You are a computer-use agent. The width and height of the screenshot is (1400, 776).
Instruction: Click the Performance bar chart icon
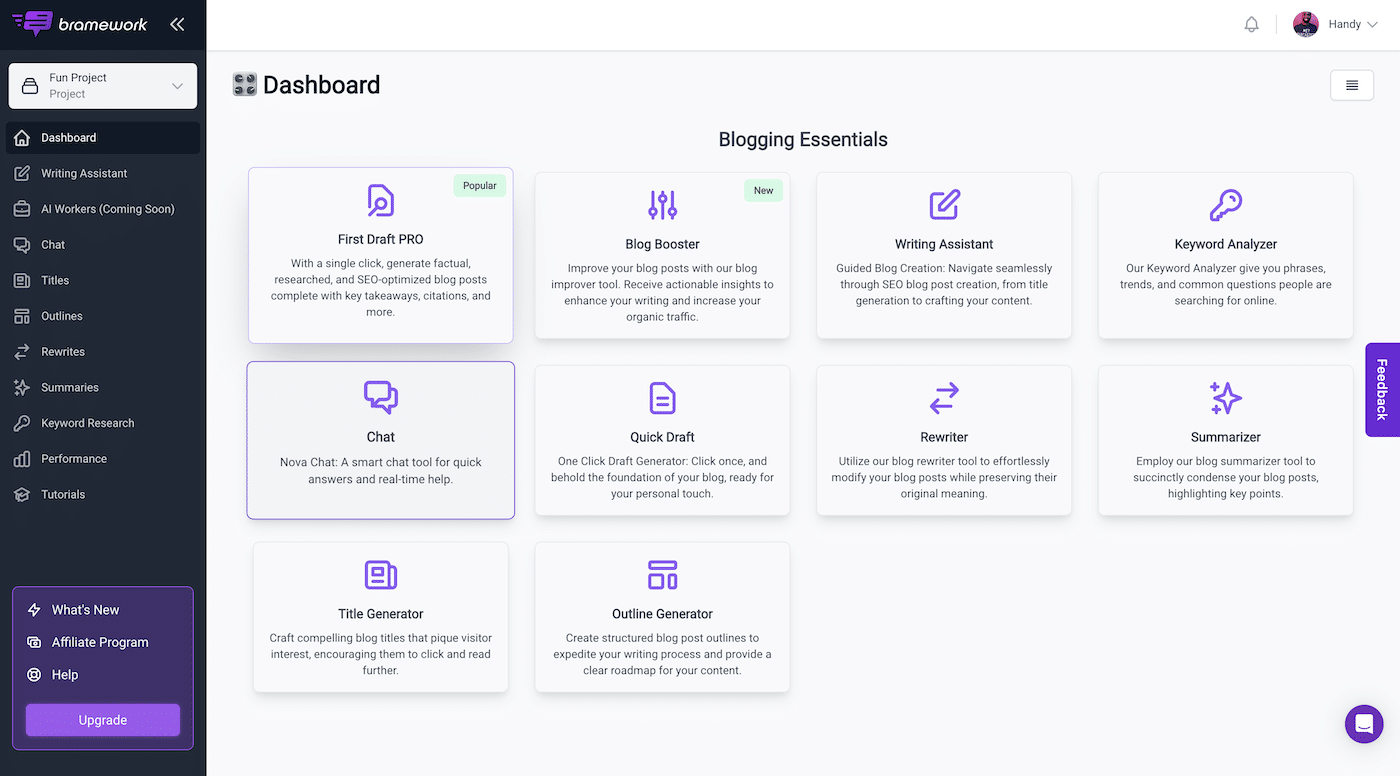click(22, 459)
